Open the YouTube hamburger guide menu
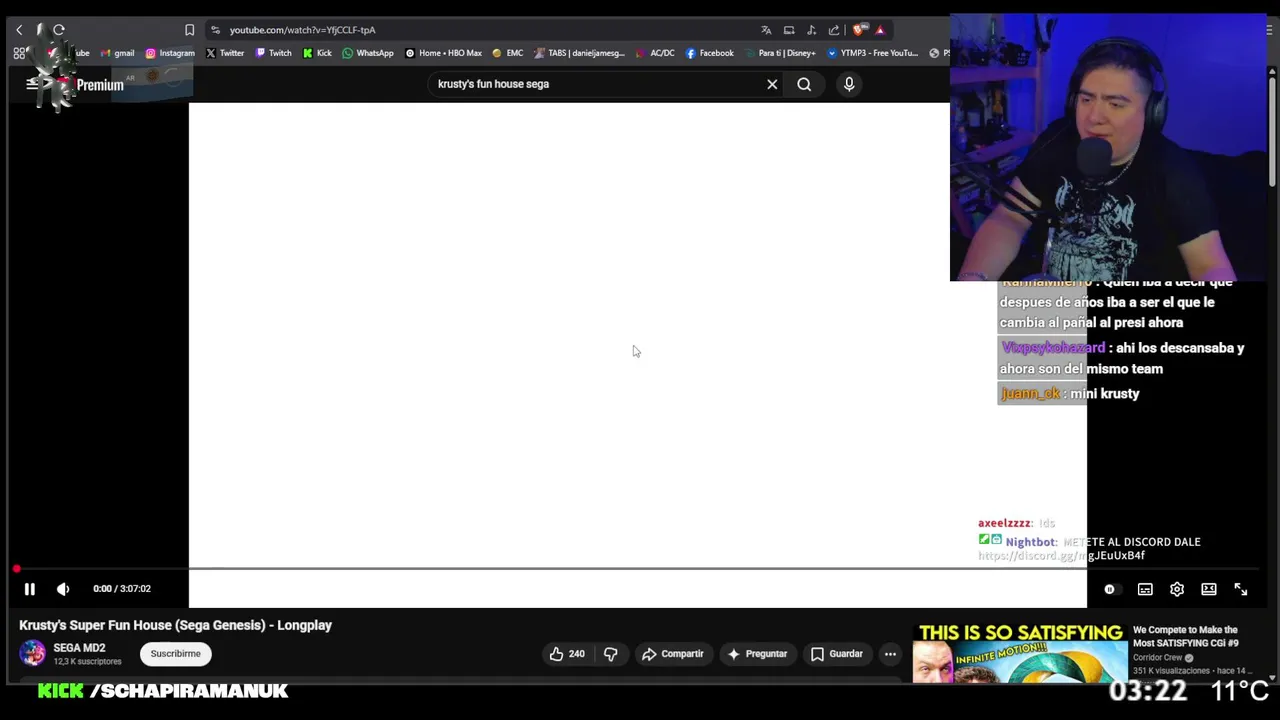 pyautogui.click(x=32, y=85)
